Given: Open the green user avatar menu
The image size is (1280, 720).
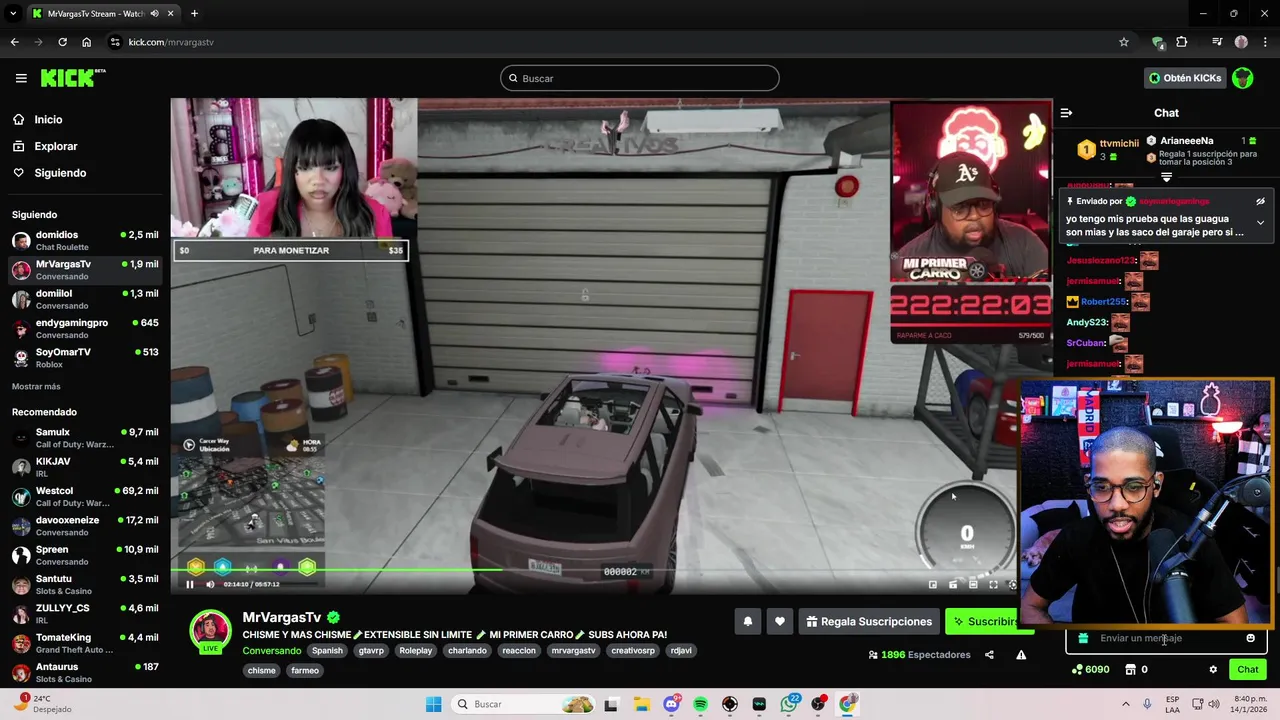Looking at the screenshot, I should click(1243, 78).
